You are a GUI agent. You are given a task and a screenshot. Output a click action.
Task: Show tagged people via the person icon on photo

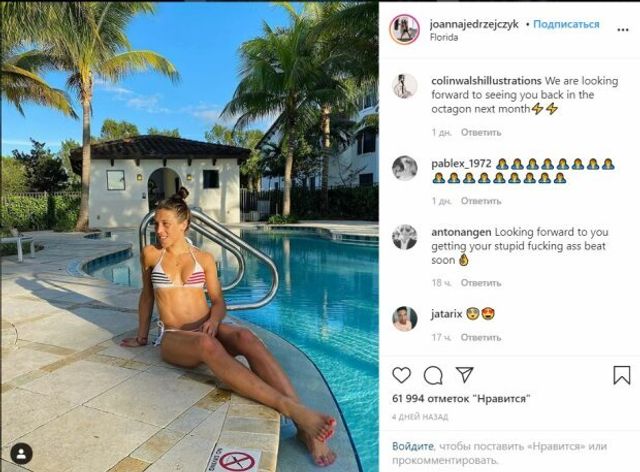point(21,454)
